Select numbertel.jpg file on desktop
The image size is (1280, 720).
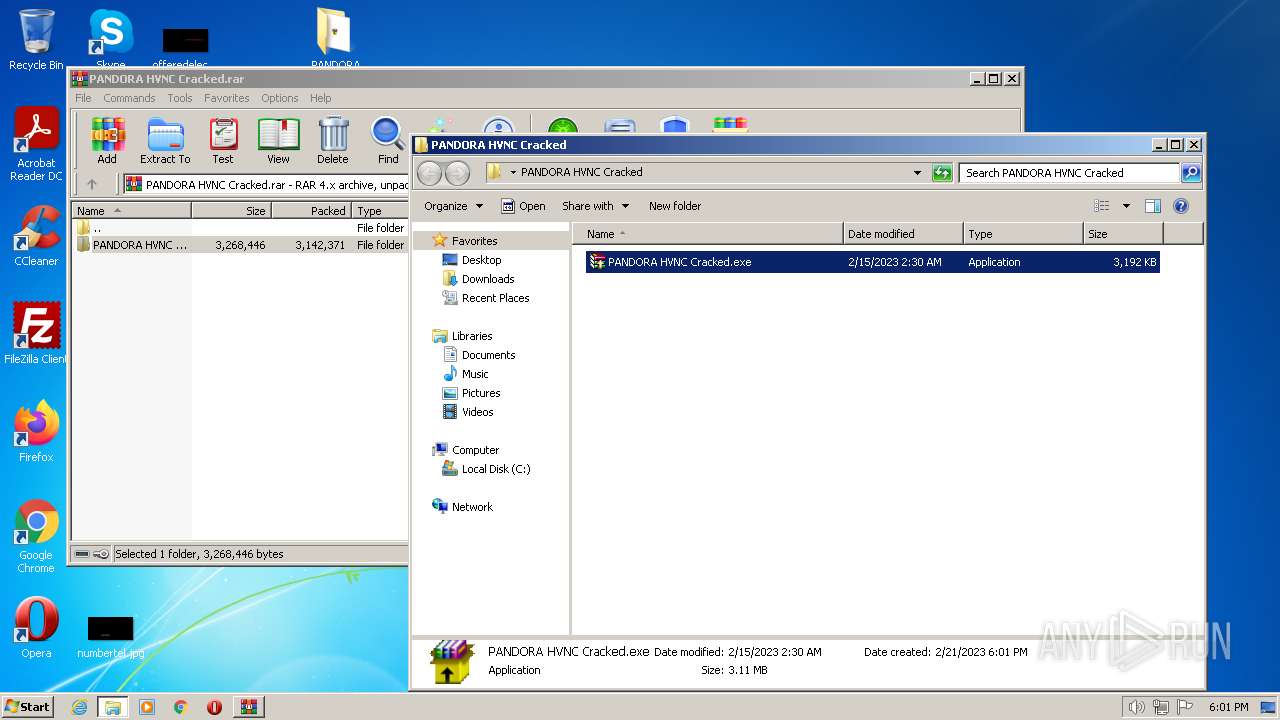pos(110,637)
